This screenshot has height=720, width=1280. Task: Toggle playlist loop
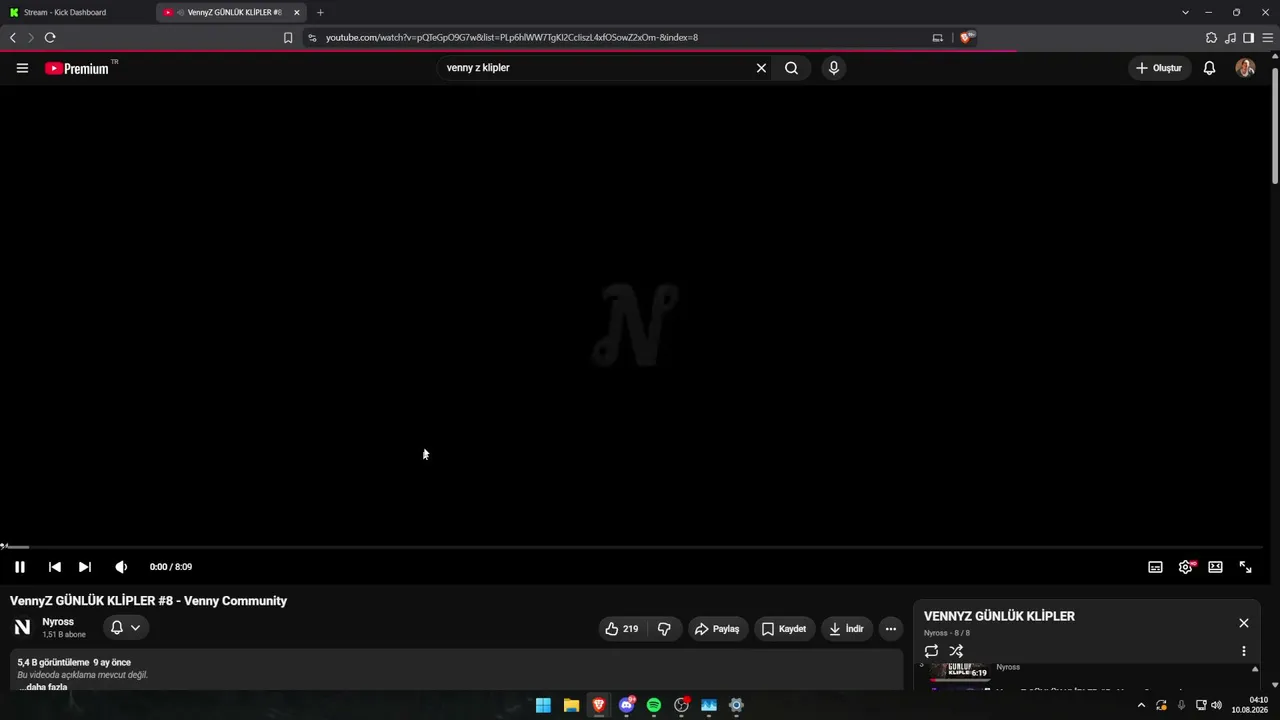click(931, 651)
